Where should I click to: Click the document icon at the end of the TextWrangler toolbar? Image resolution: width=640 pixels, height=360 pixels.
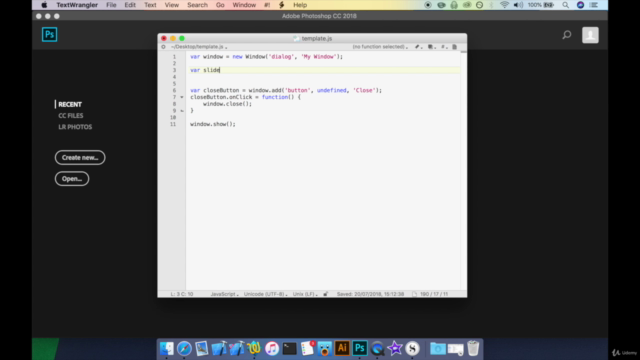click(x=454, y=47)
